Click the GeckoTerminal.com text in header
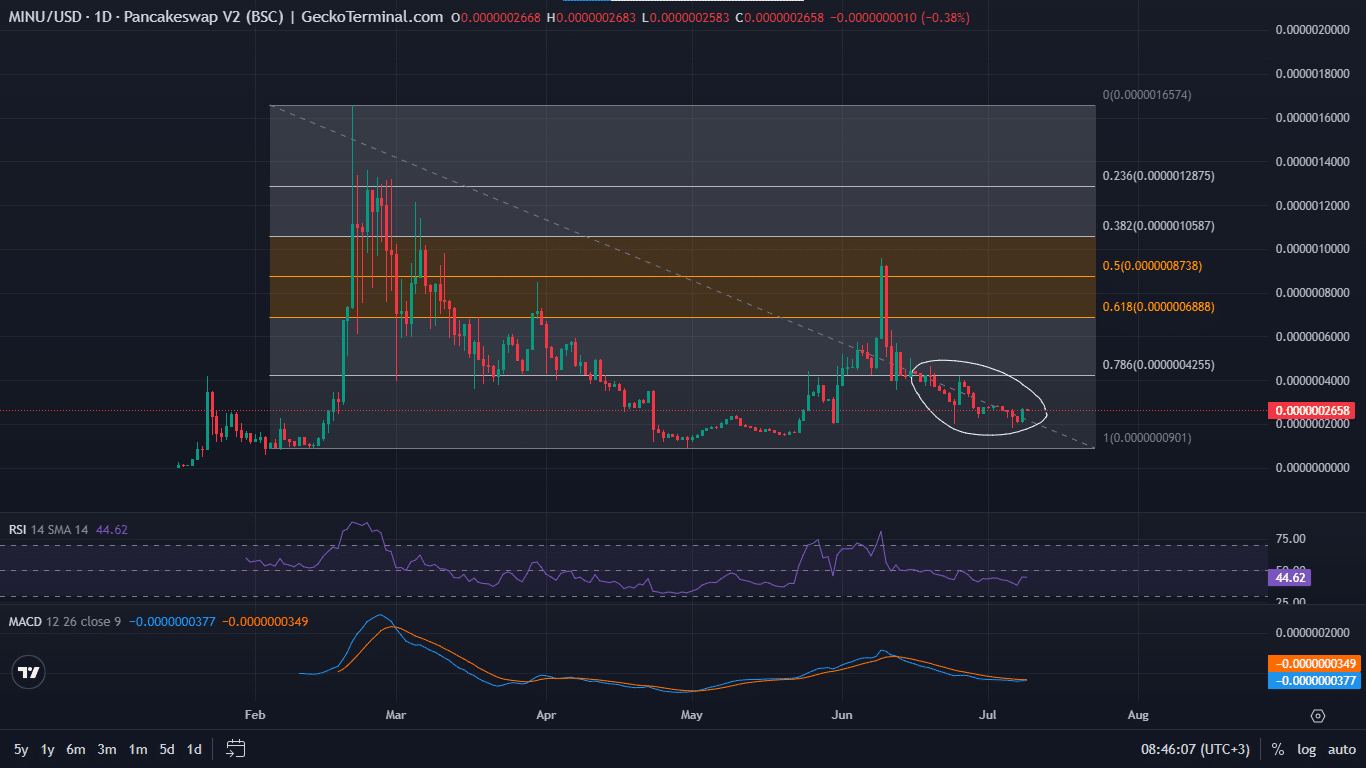This screenshot has height=768, width=1366. click(370, 17)
